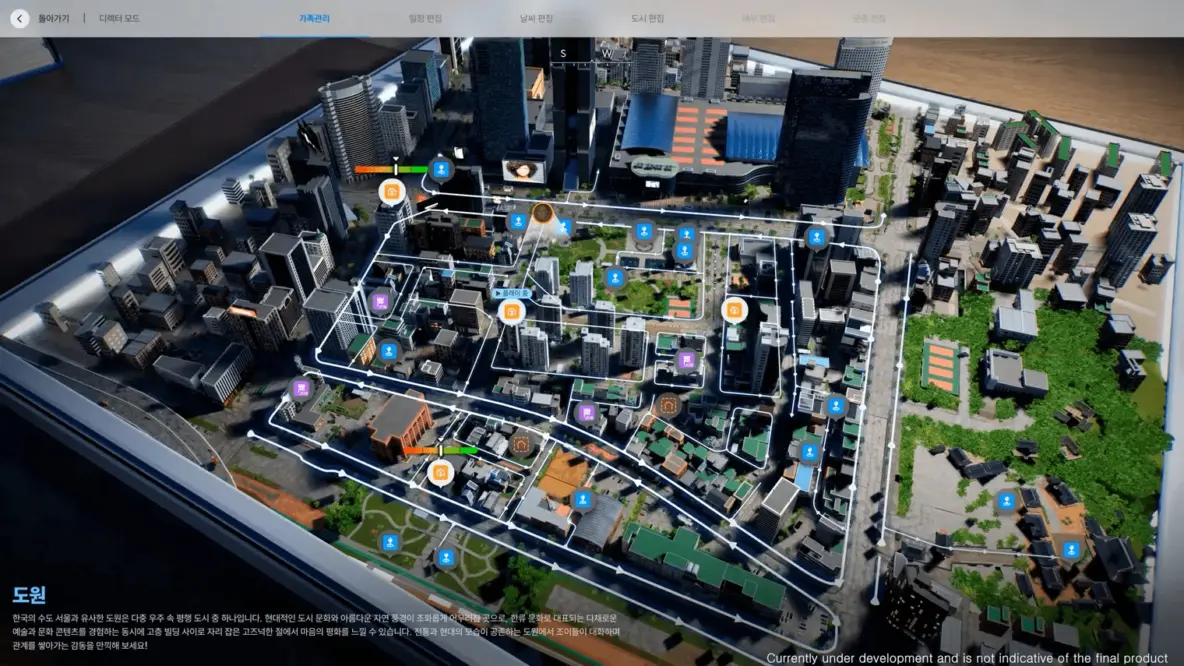This screenshot has height=666, width=1184.
Task: Select upper pin of the stacked blue pair
Action: (x=686, y=233)
